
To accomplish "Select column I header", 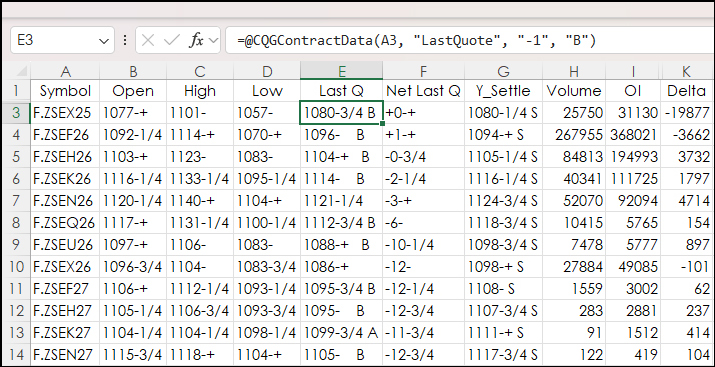I will click(633, 71).
